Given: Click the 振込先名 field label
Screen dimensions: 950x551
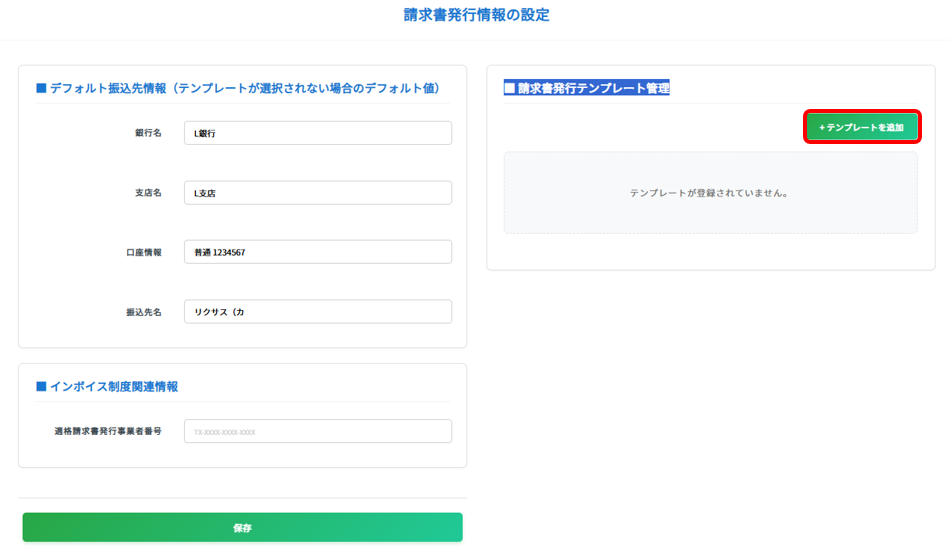Looking at the screenshot, I should tap(143, 312).
